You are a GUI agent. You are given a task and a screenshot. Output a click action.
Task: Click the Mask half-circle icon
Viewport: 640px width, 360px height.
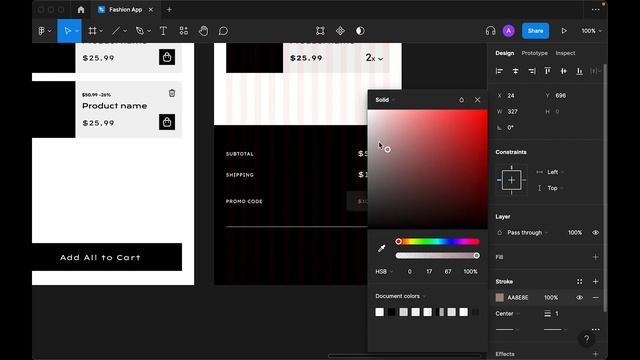360,31
